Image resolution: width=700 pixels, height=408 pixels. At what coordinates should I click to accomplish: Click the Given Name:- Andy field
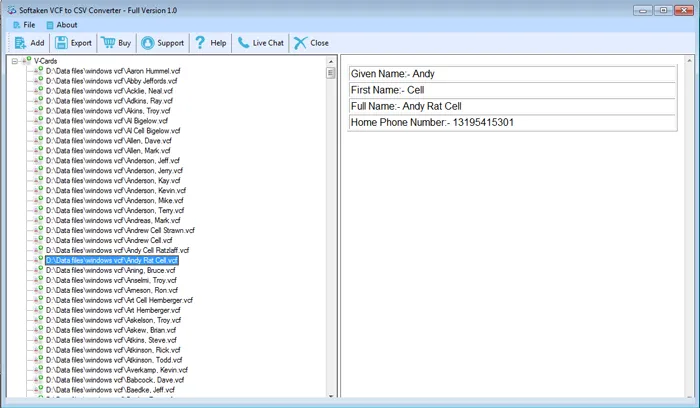[x=512, y=74]
